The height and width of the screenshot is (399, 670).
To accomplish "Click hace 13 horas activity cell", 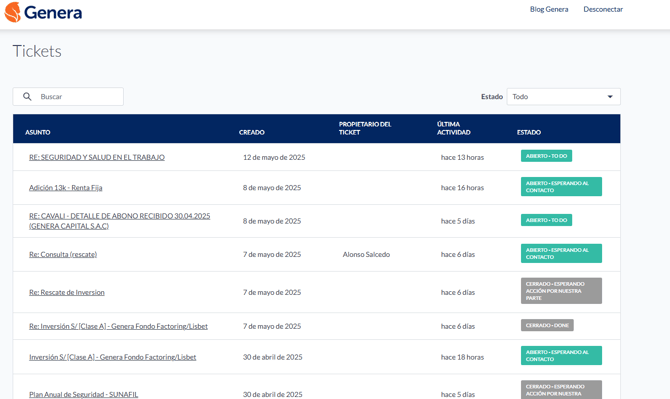I will click(x=462, y=157).
